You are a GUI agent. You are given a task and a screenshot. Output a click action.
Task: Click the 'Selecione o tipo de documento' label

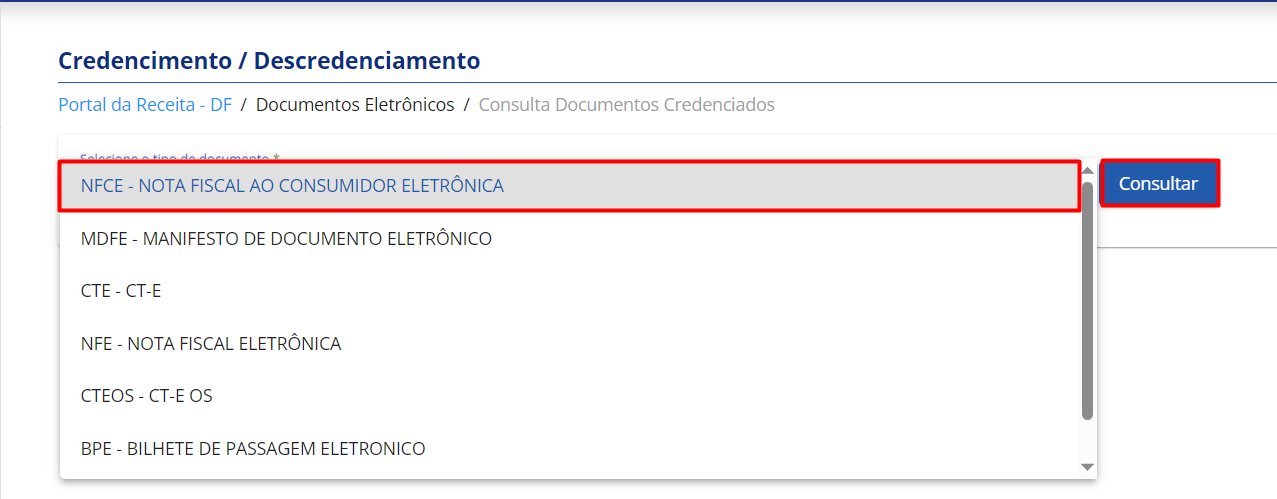180,157
